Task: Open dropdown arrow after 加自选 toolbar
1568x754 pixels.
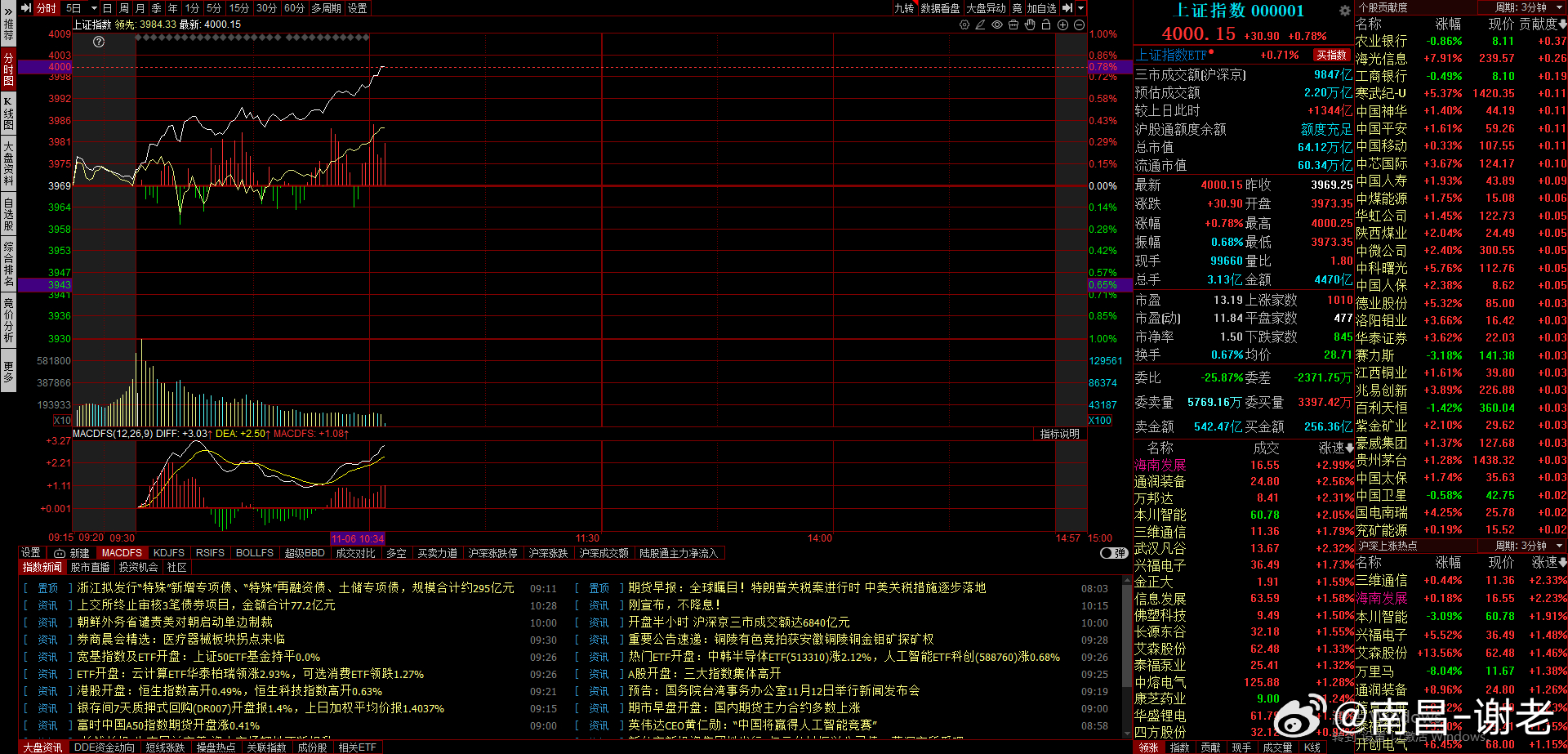Action: (x=1081, y=8)
